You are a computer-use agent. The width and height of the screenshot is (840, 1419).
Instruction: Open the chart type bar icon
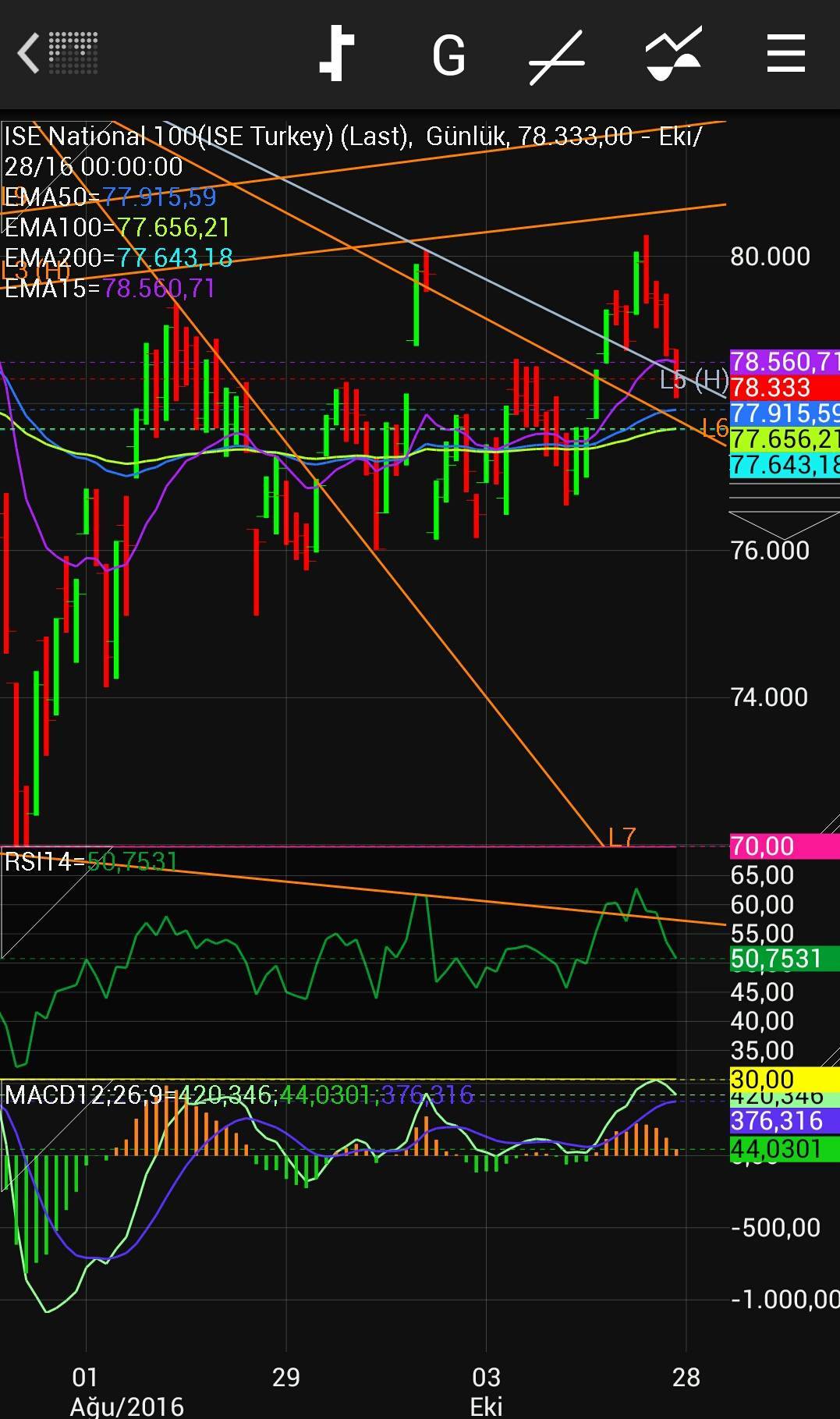coord(337,54)
